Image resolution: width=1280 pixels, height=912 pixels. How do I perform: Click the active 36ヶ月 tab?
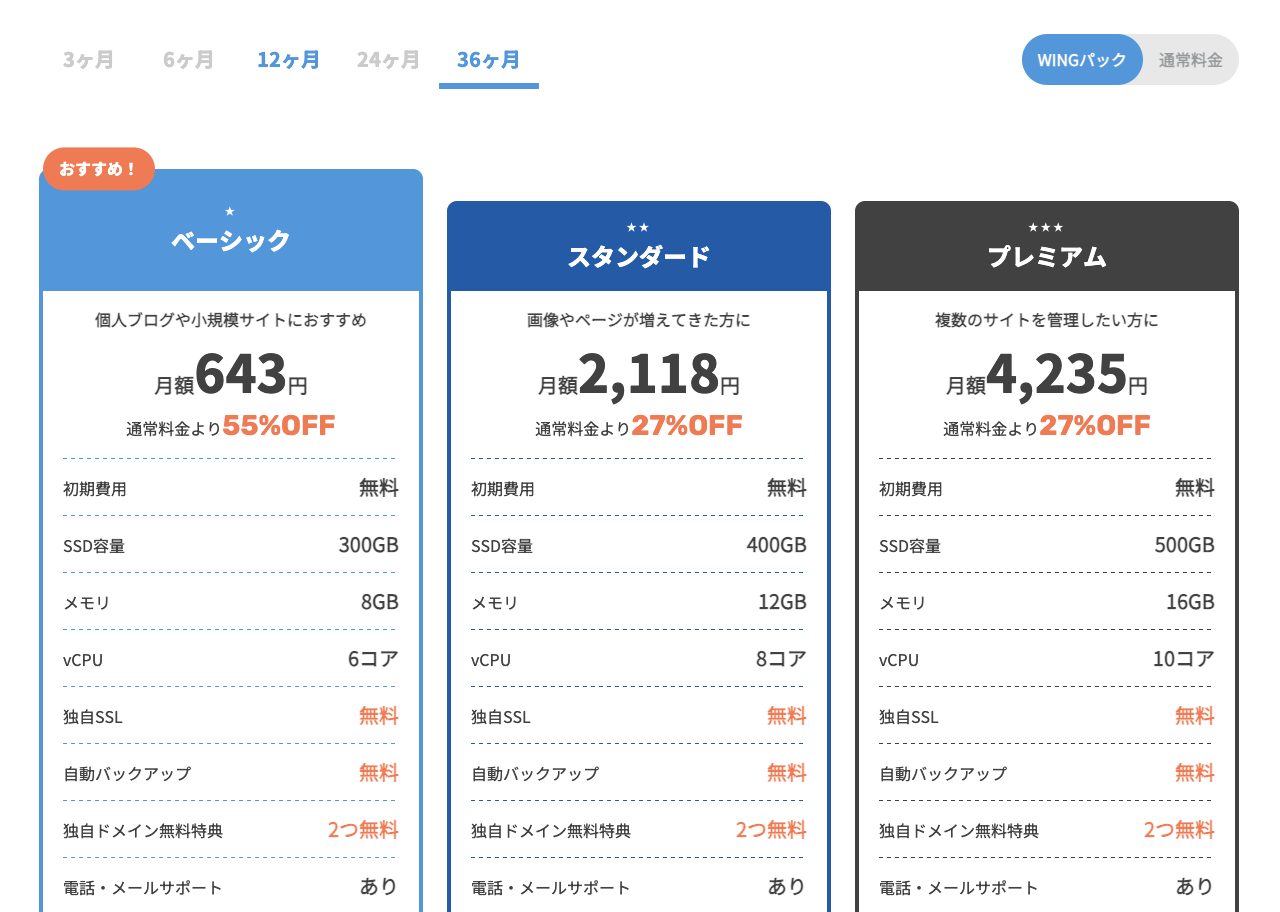488,60
